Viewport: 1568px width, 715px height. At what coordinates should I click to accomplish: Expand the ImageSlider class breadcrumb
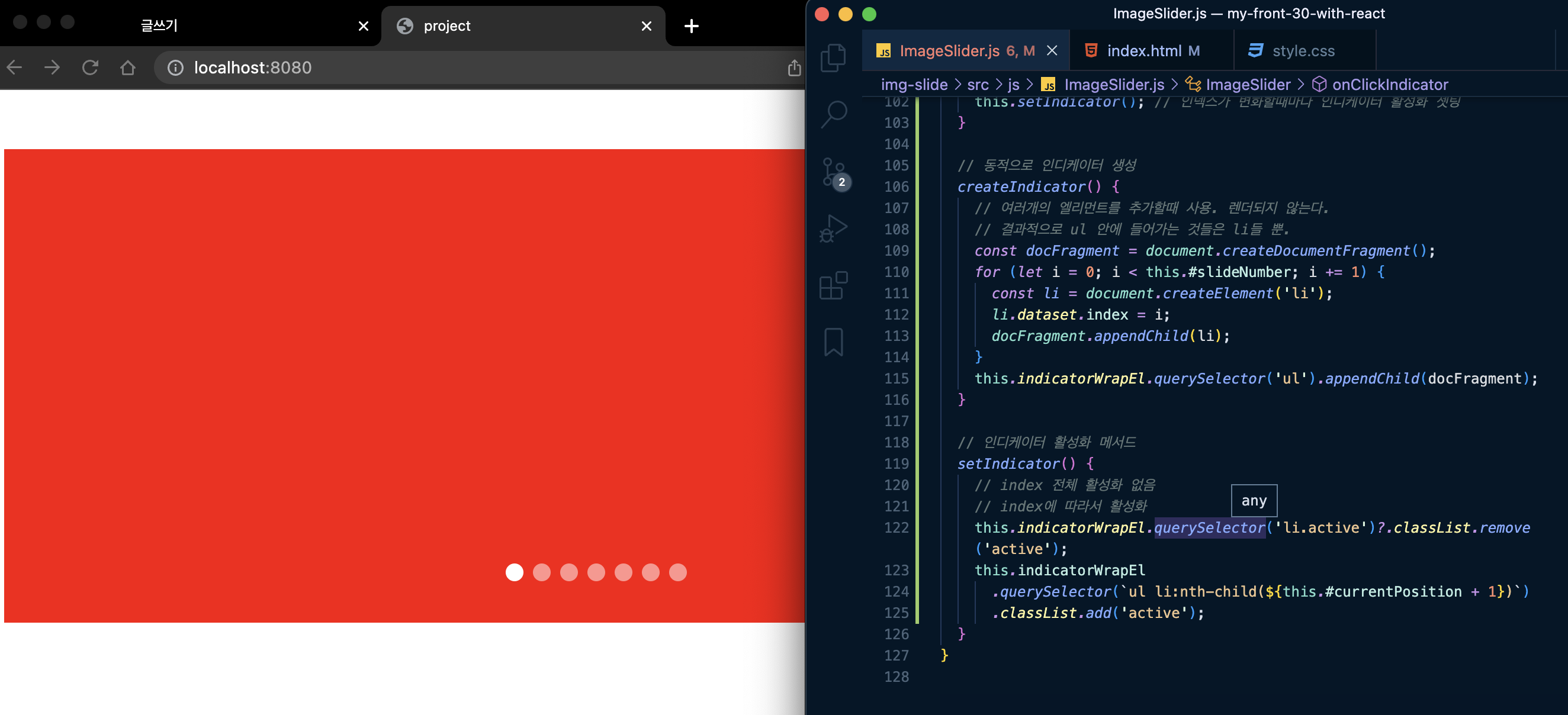pos(1247,85)
